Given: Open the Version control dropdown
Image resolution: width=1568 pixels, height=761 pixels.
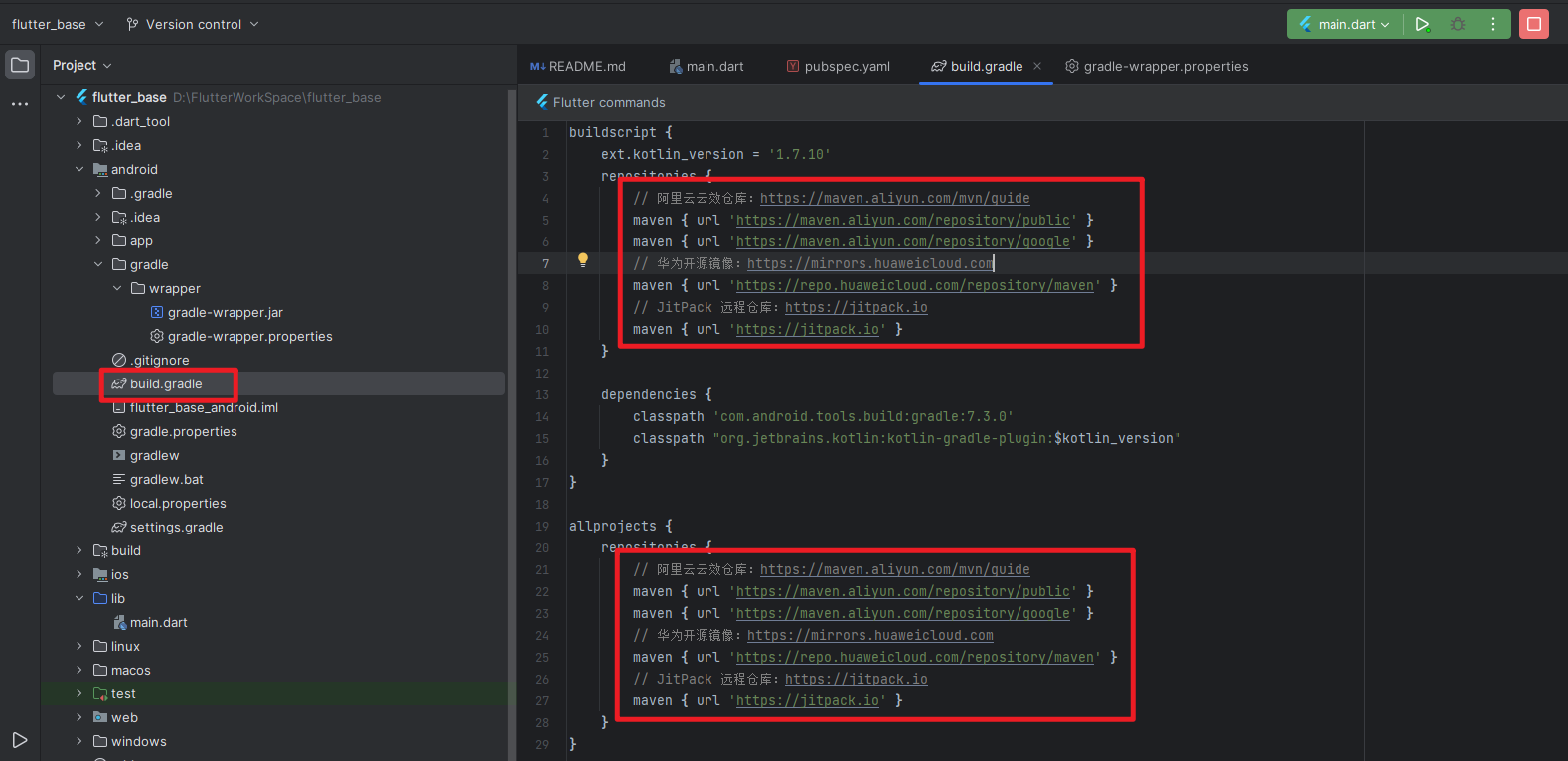Looking at the screenshot, I should point(193,24).
